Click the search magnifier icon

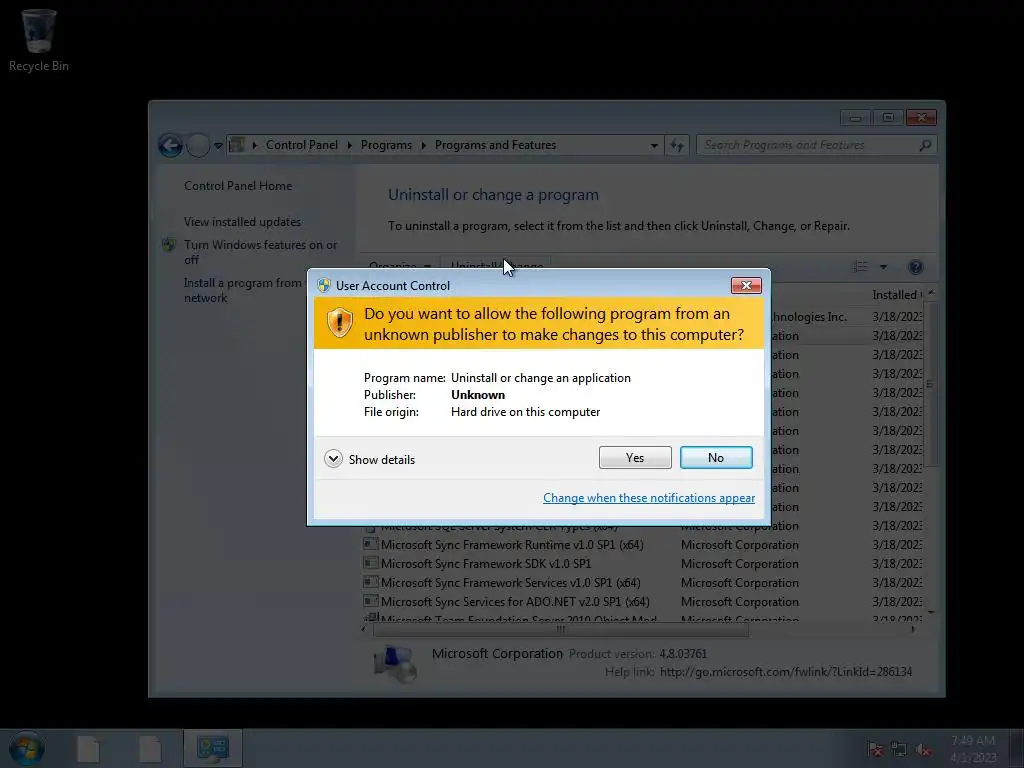click(x=925, y=145)
